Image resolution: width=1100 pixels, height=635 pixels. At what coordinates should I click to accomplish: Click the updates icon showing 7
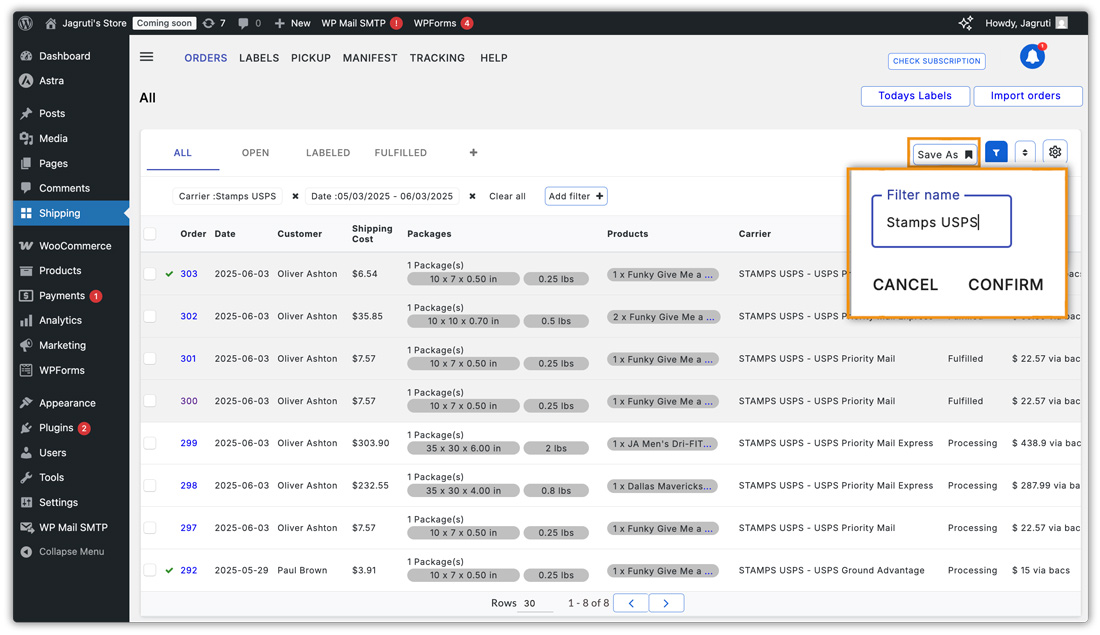click(214, 23)
